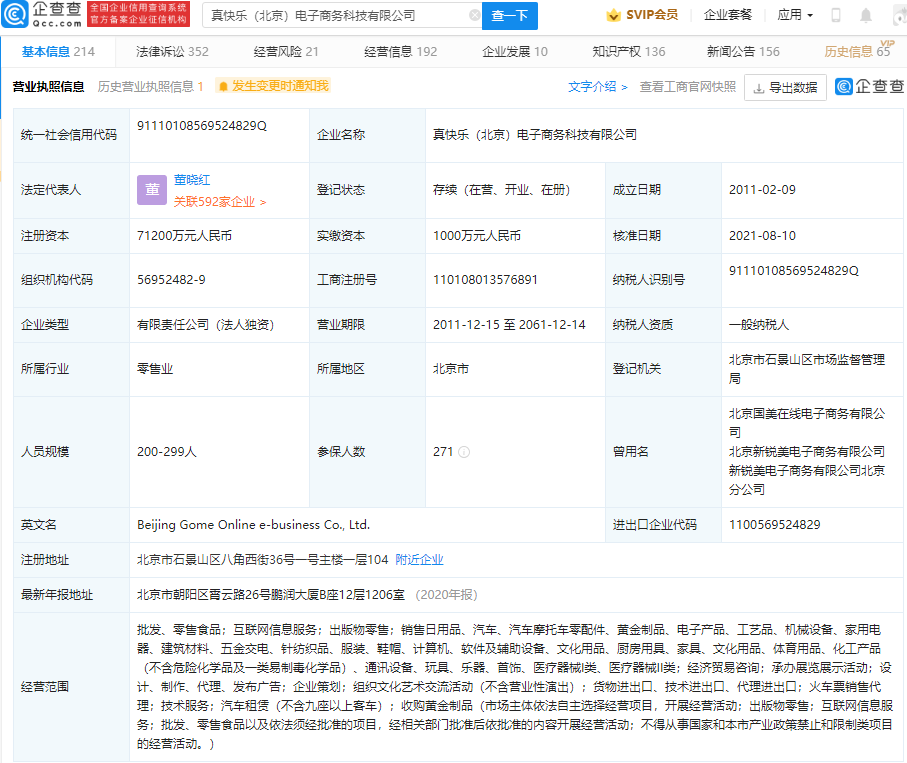Click 查看工商官网快照 link
This screenshot has width=907, height=763.
click(x=688, y=87)
